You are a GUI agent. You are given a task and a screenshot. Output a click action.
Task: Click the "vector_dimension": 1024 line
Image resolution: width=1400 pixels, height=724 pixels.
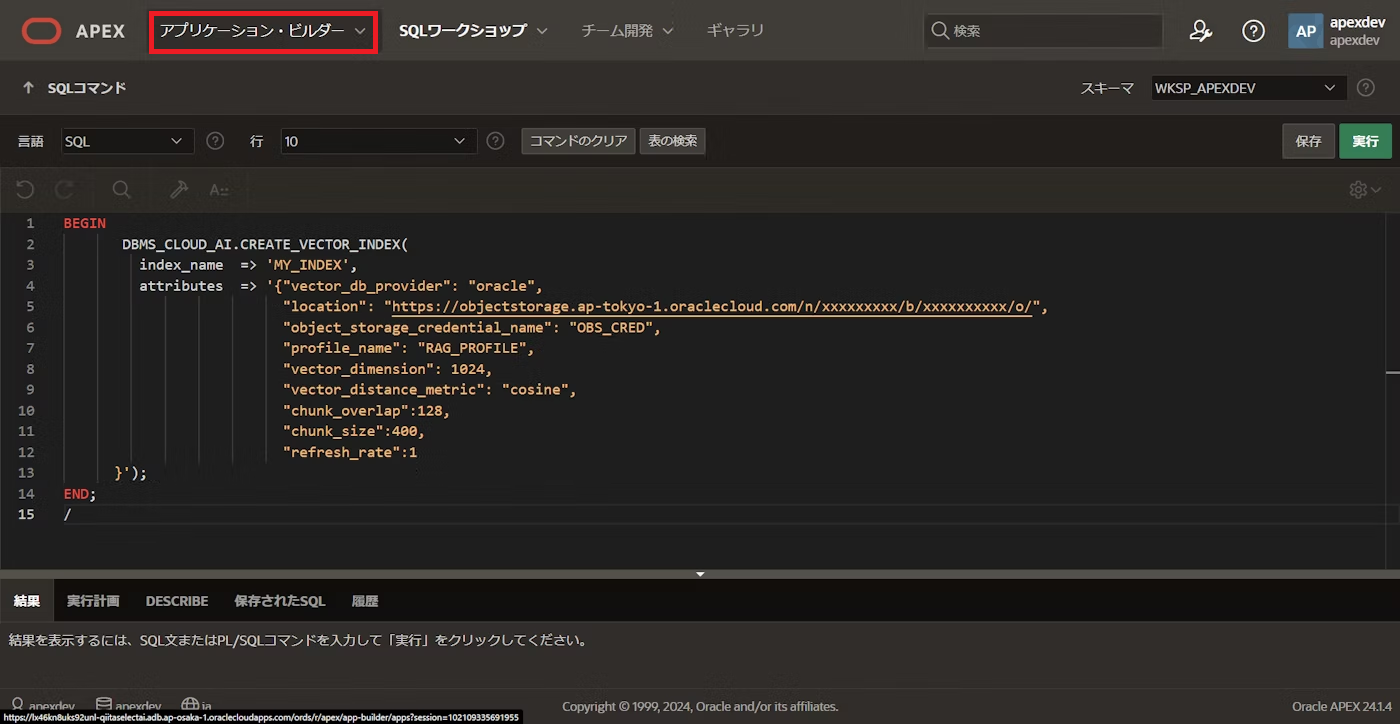[388, 369]
